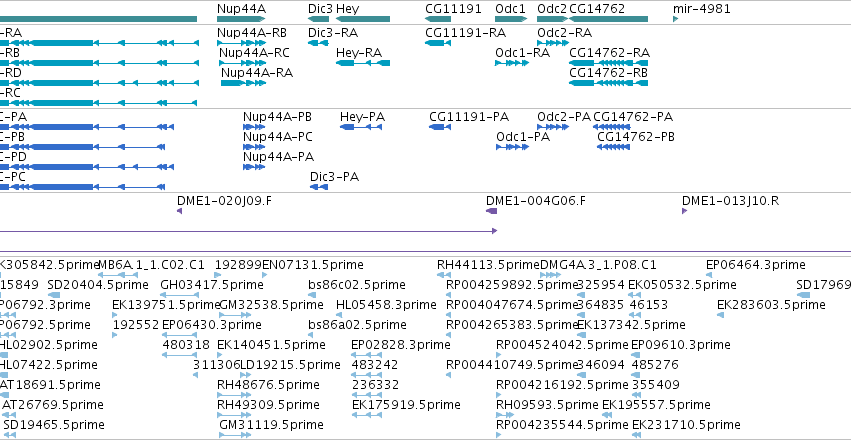851x440 pixels.
Task: Select transcript Nup44A-RA
Action: pos(243,83)
